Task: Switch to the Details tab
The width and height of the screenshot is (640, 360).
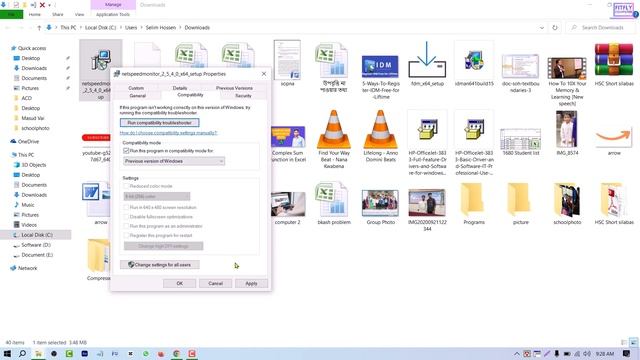Action: [x=180, y=88]
